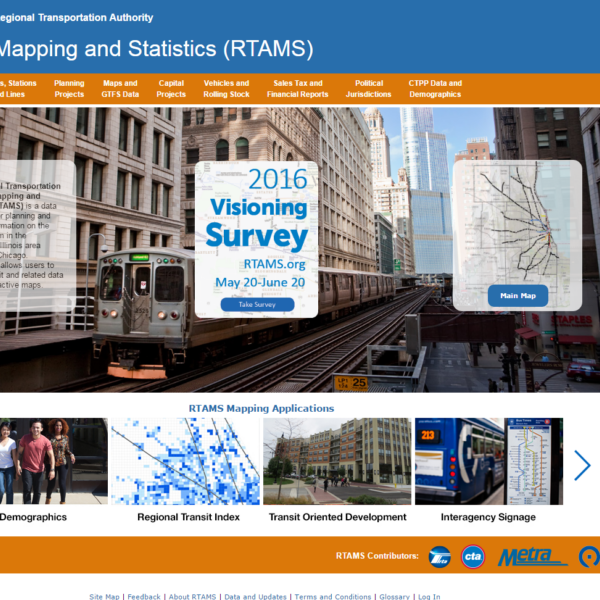Click the Take Survey button
The height and width of the screenshot is (600, 600).
(x=257, y=305)
